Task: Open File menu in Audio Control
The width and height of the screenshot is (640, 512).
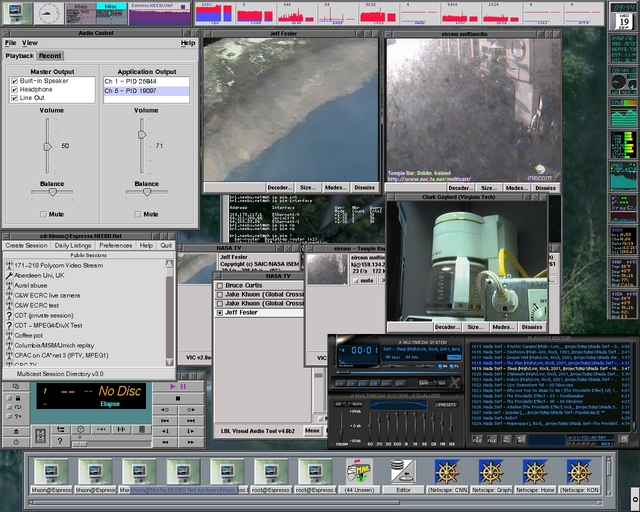Action: (x=11, y=43)
